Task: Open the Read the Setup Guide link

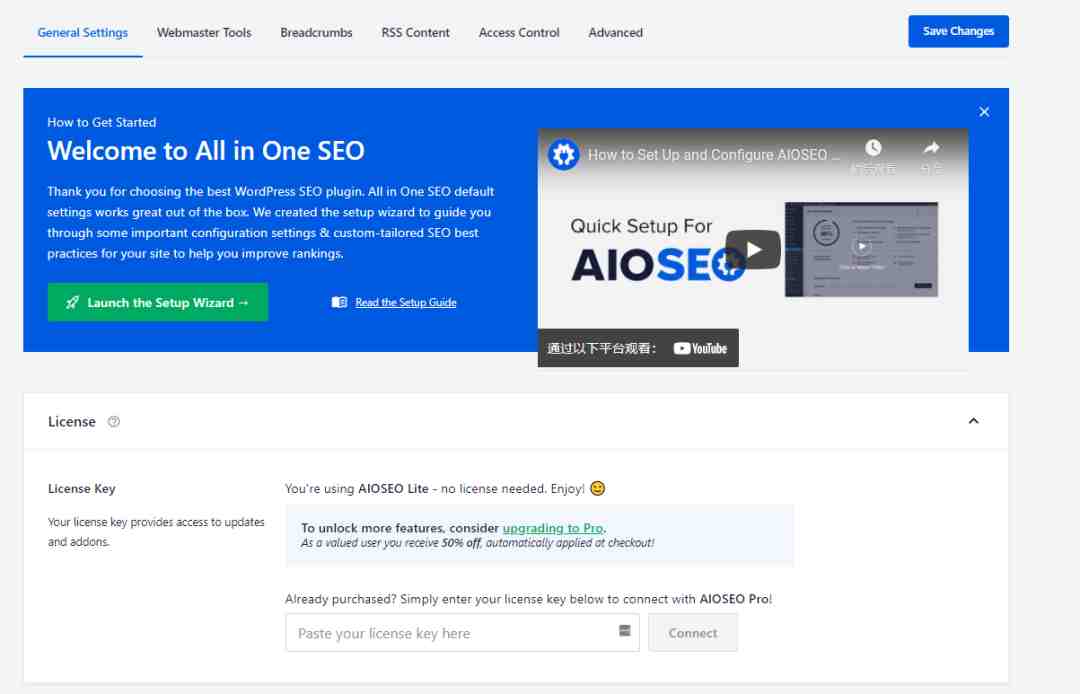Action: pyautogui.click(x=406, y=302)
